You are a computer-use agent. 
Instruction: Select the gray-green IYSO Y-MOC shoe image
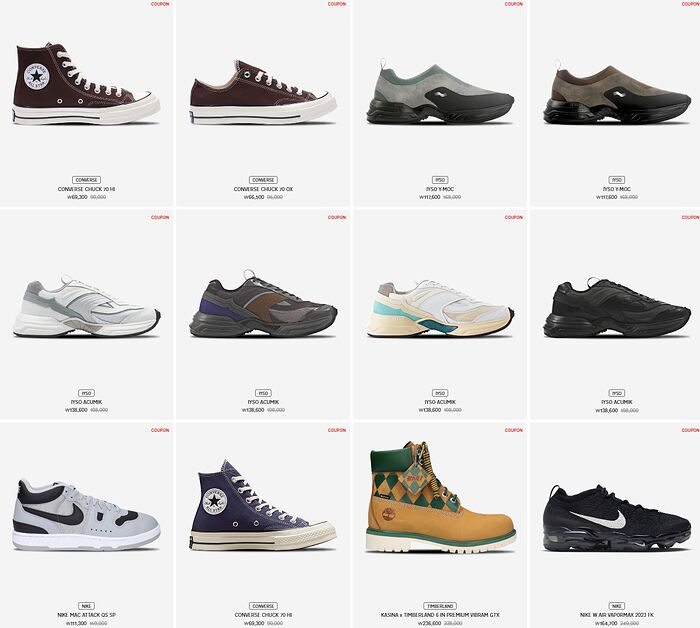click(x=440, y=92)
